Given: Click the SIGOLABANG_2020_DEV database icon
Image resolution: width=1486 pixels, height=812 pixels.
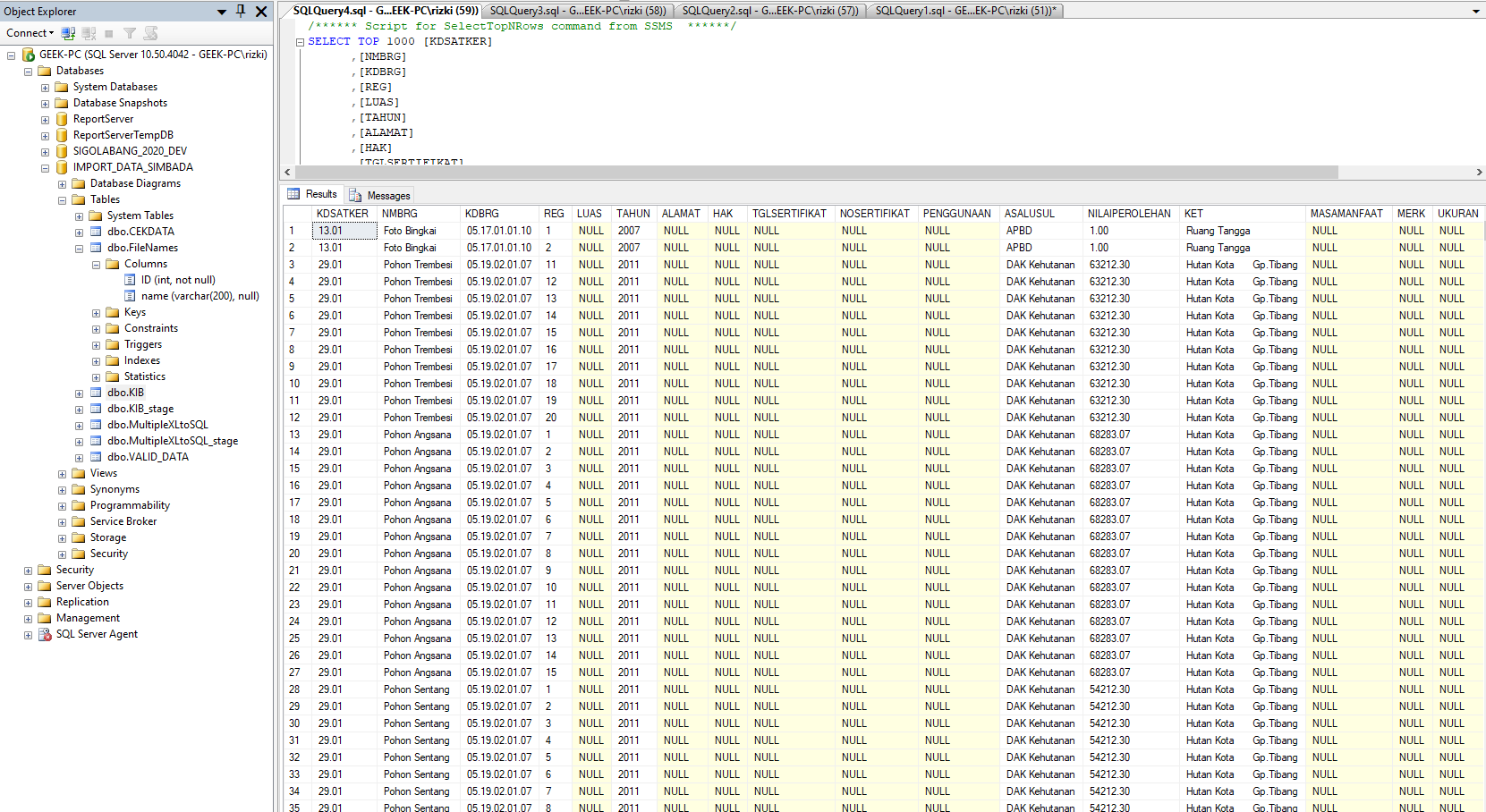Looking at the screenshot, I should (x=62, y=151).
